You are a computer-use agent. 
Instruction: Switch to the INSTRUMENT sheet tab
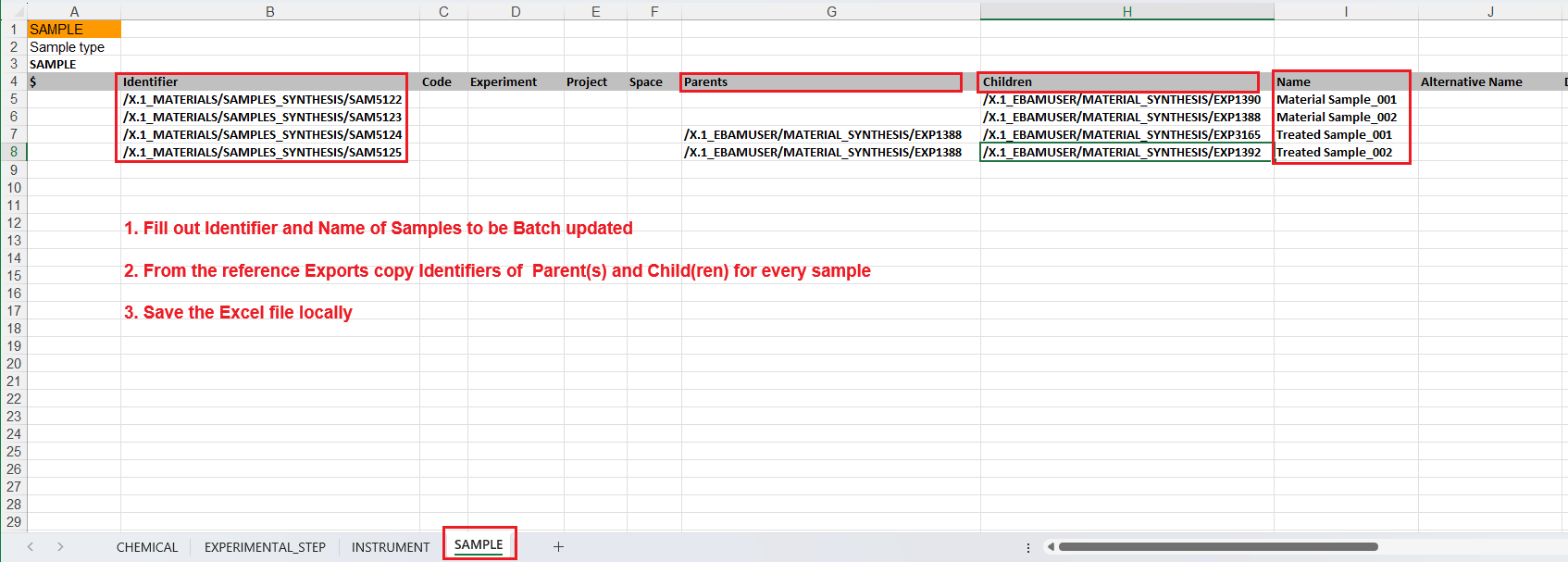tap(391, 547)
